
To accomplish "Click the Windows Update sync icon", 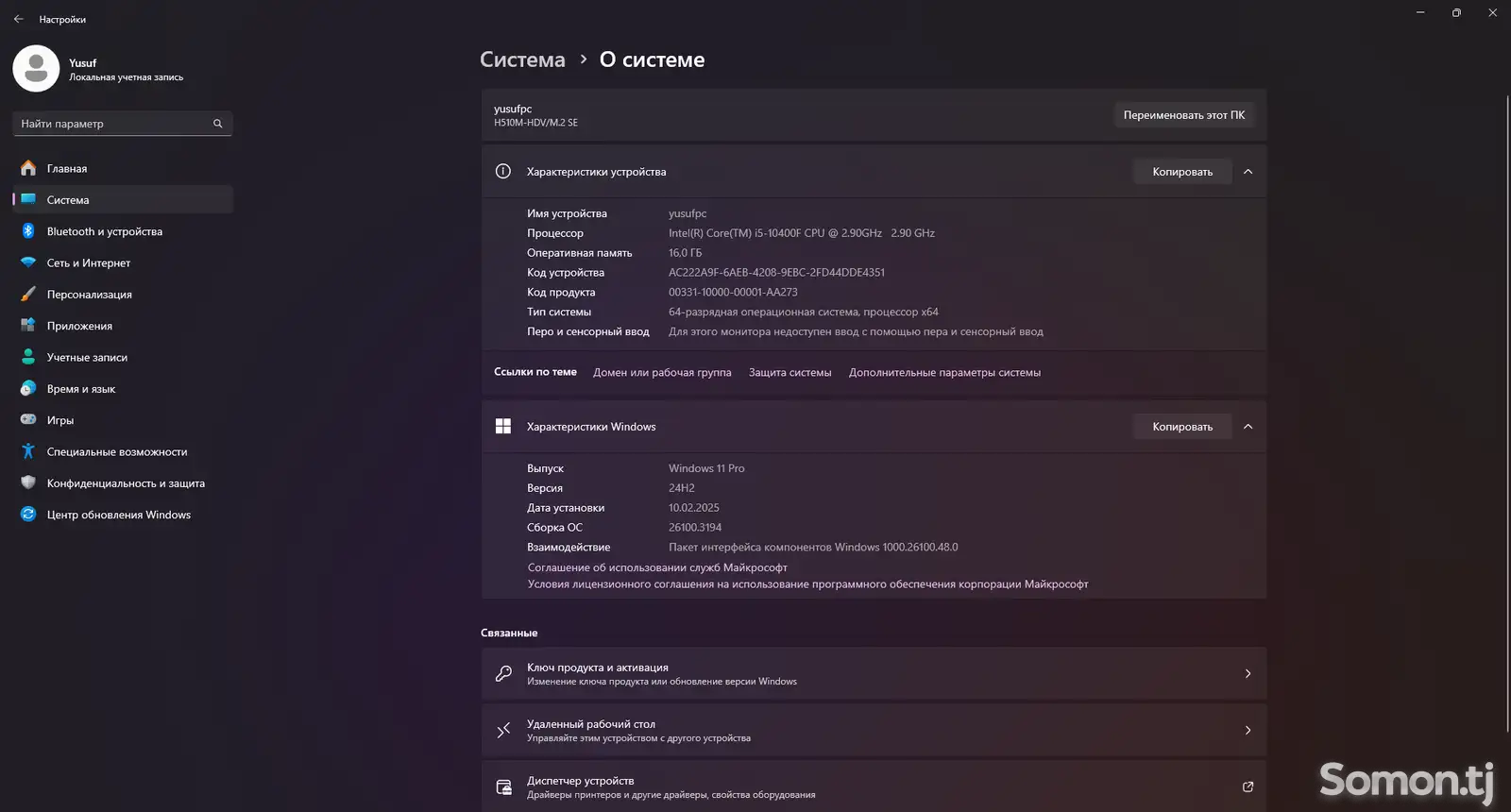I will (28, 514).
